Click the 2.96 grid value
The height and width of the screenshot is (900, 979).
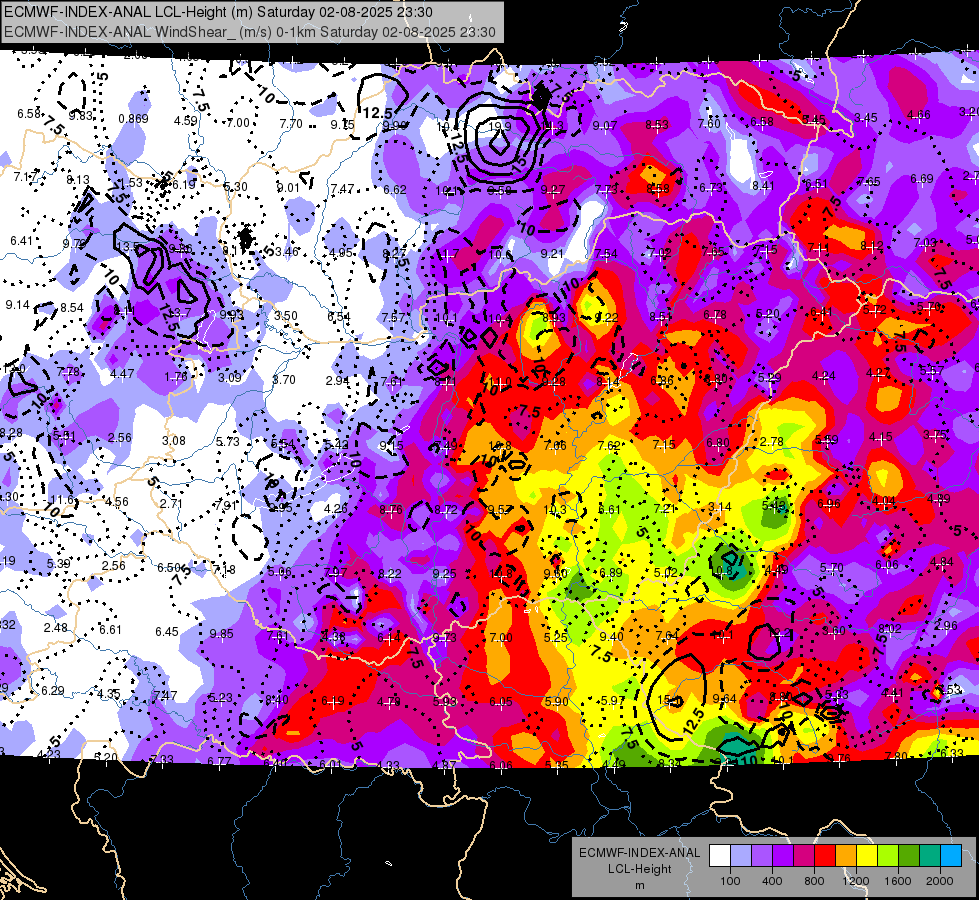tap(946, 625)
